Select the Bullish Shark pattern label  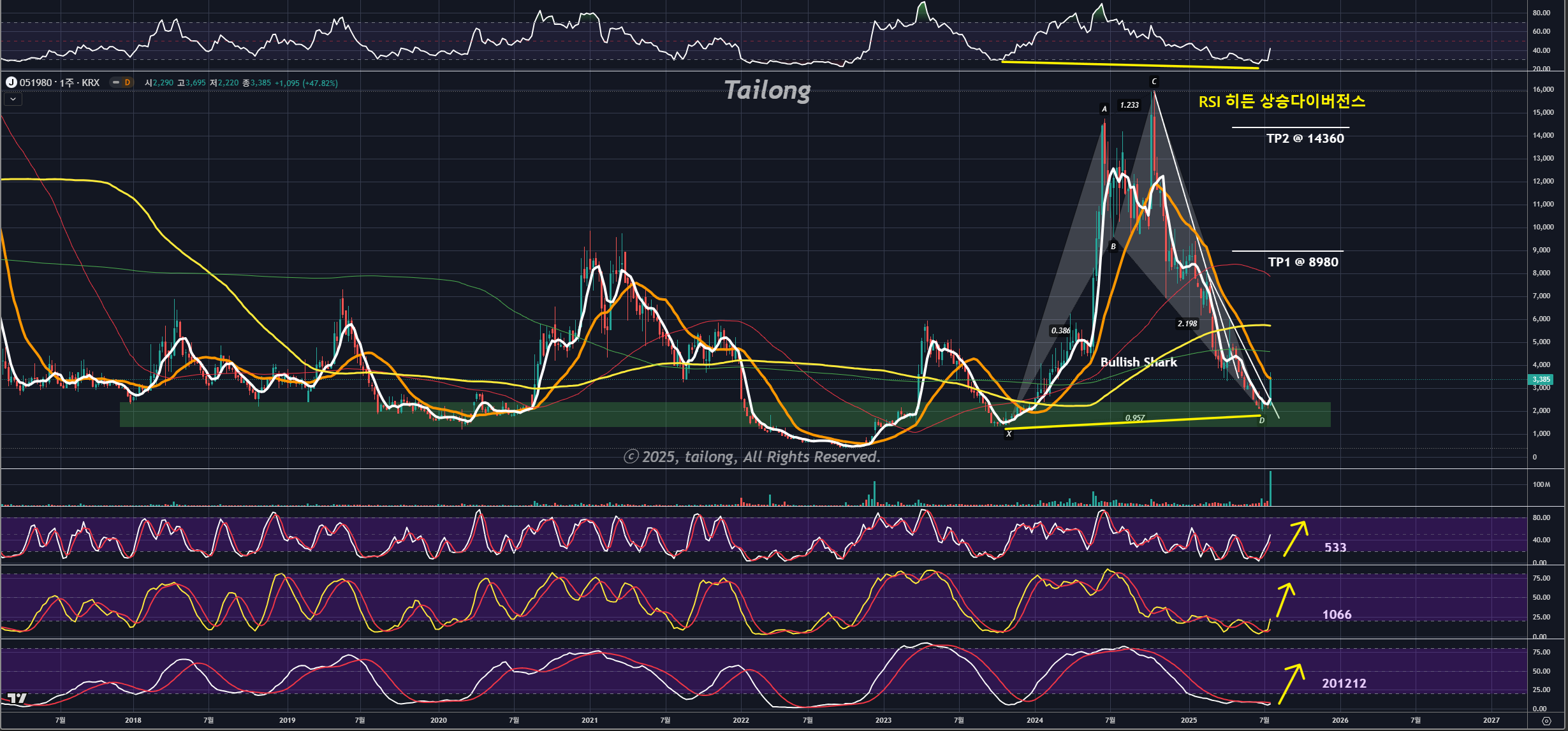(1138, 362)
